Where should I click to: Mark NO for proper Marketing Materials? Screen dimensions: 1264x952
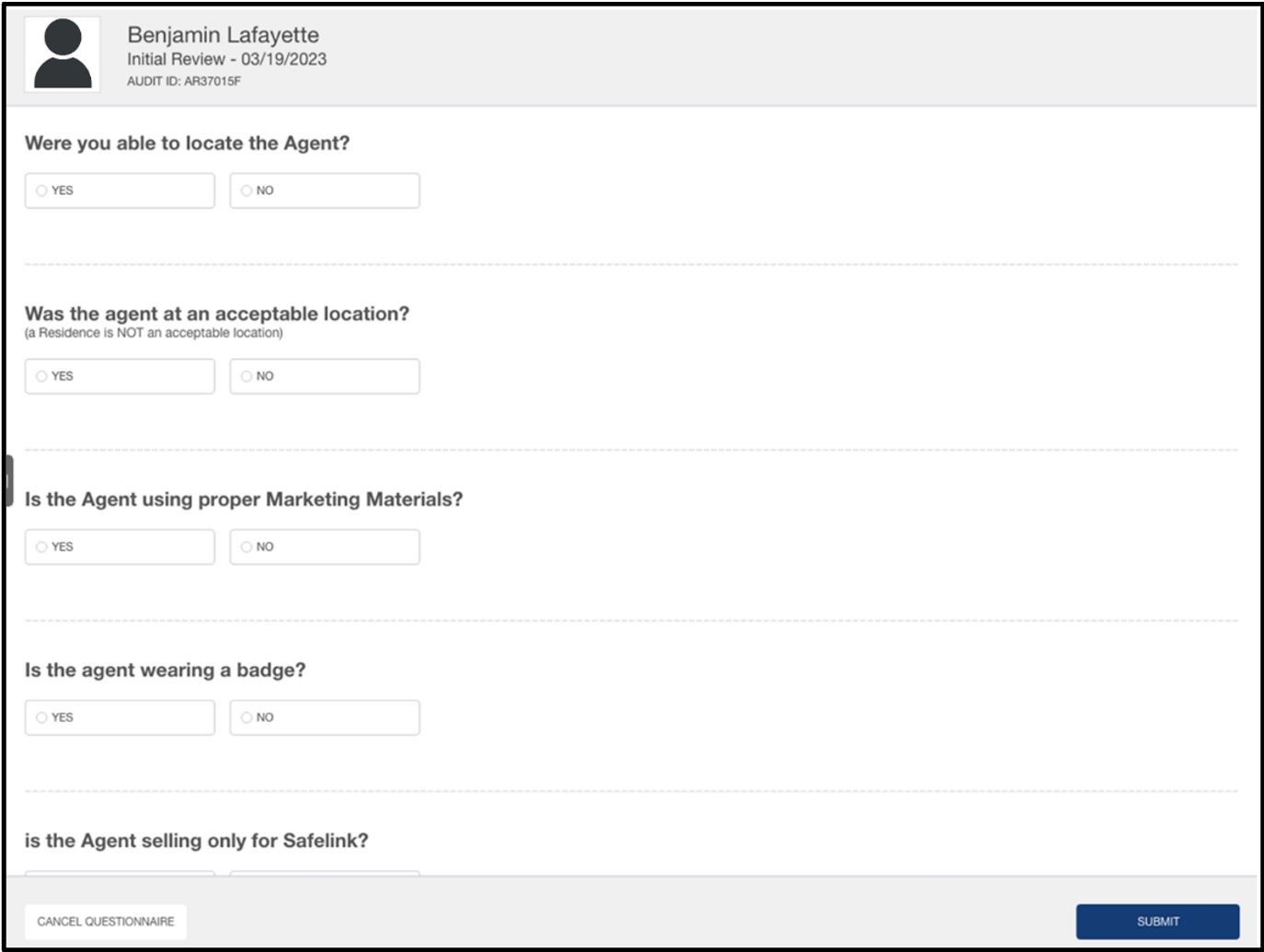(325, 546)
